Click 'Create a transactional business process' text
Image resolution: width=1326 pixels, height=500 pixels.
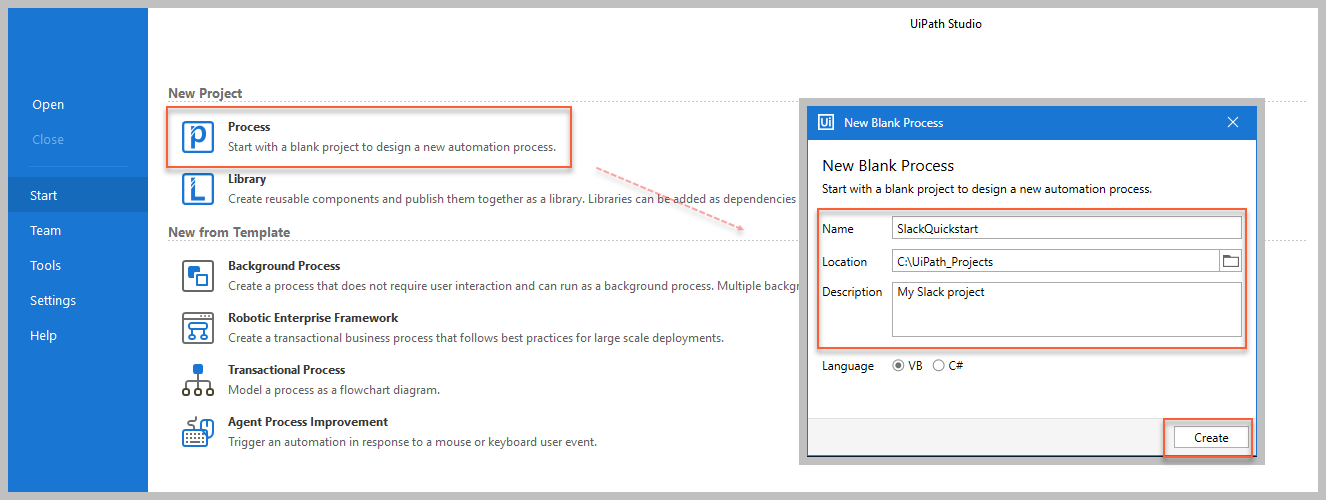tap(476, 338)
